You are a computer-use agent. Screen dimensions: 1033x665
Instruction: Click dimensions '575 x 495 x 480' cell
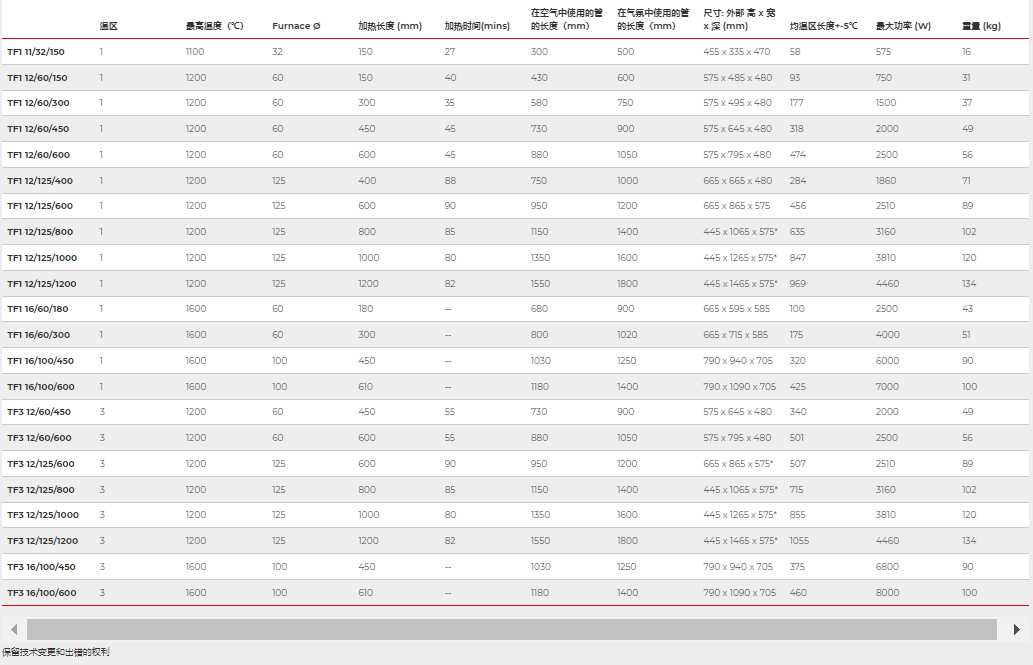[x=737, y=103]
